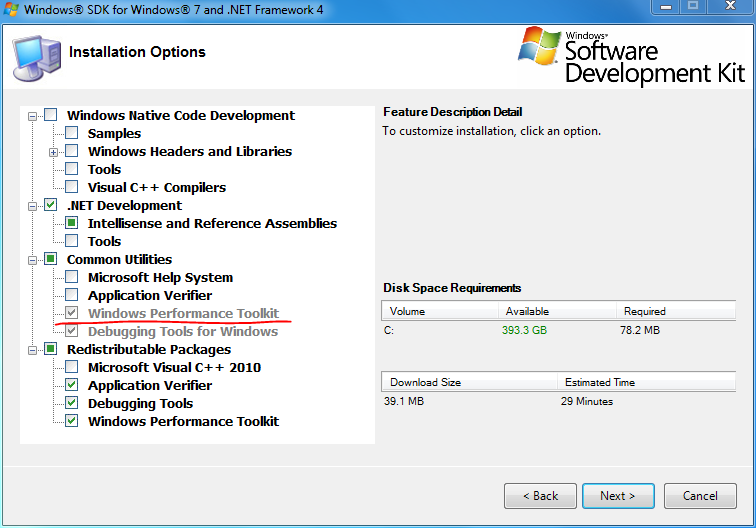Enable Application Verifier above Windows Performance Toolkit
Screen dimensions: 756x528
pos(71,295)
